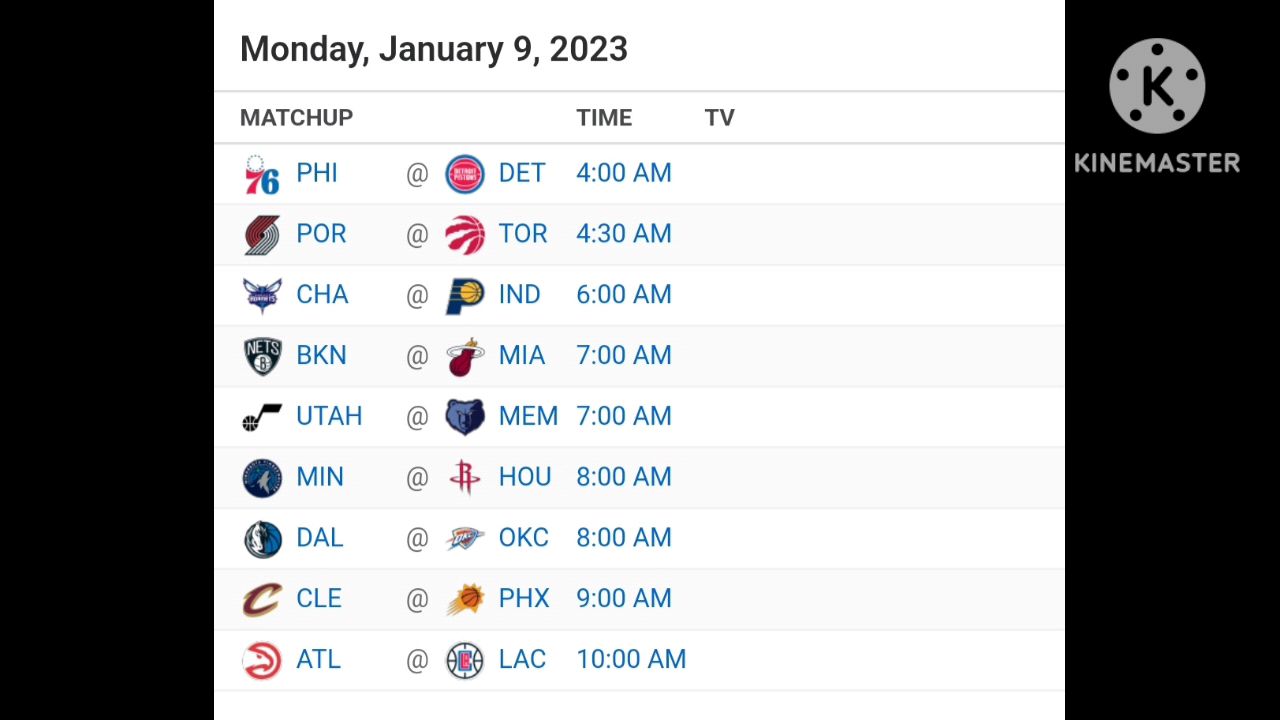Viewport: 1280px width, 720px height.
Task: Click the Phoenix Suns logo
Action: [464, 599]
